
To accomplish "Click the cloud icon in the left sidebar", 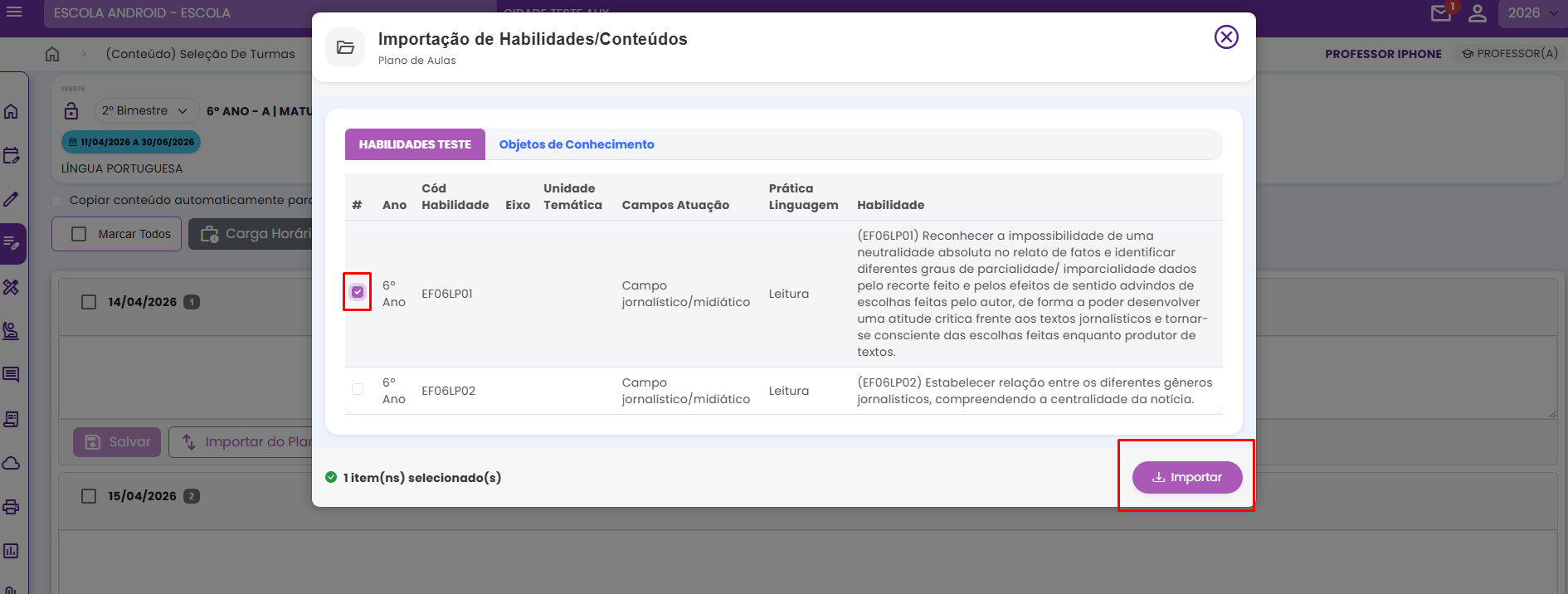I will (x=12, y=463).
